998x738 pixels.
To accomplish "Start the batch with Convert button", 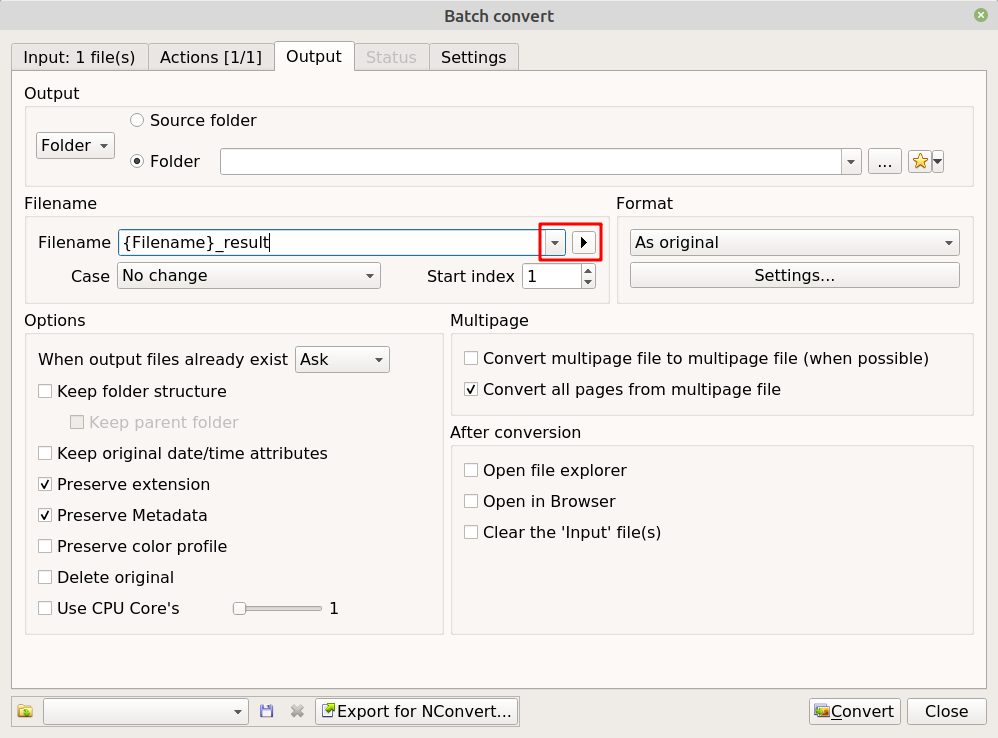I will pos(854,711).
